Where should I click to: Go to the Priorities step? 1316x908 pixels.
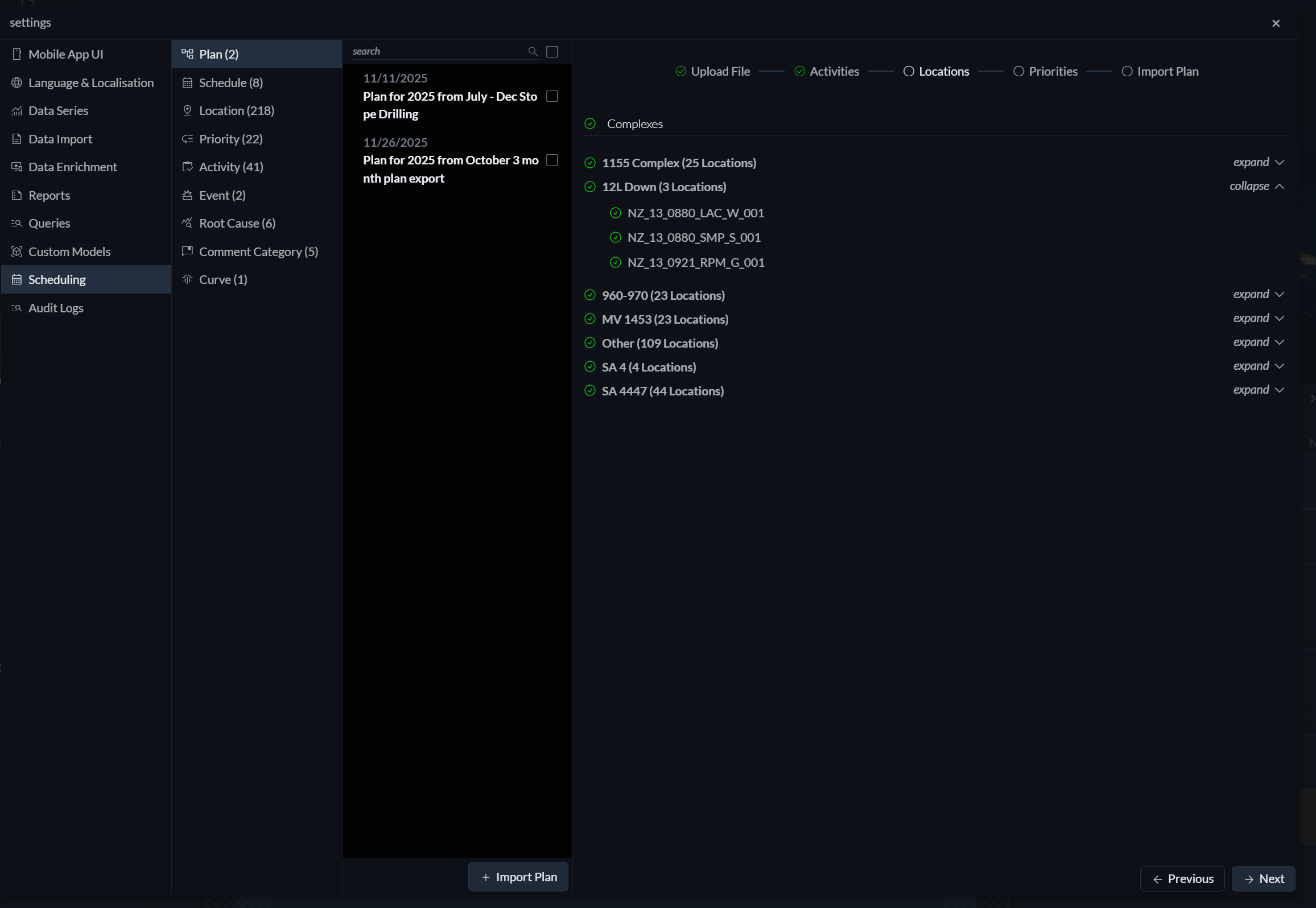[1045, 71]
